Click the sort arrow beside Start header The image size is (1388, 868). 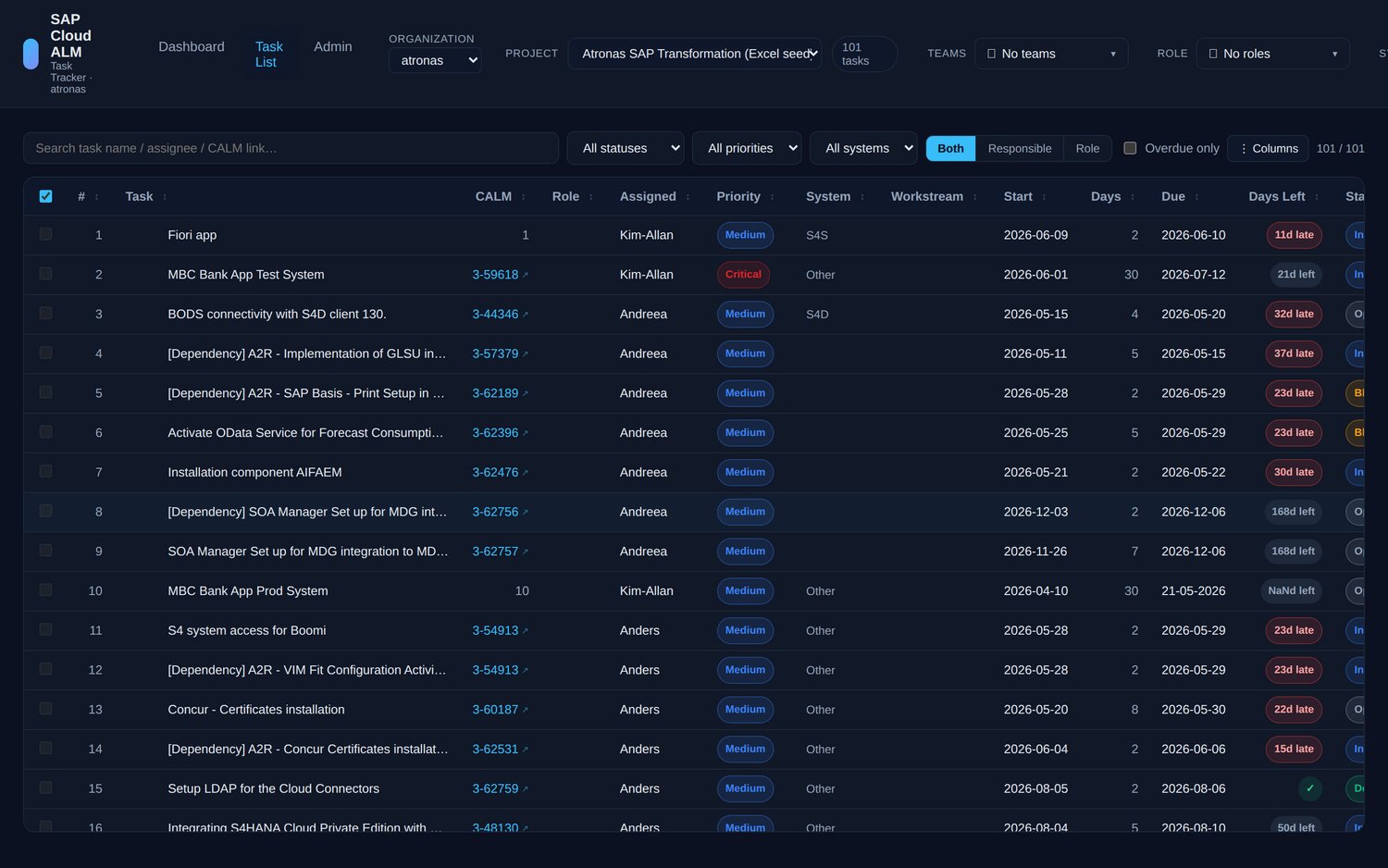click(1044, 197)
